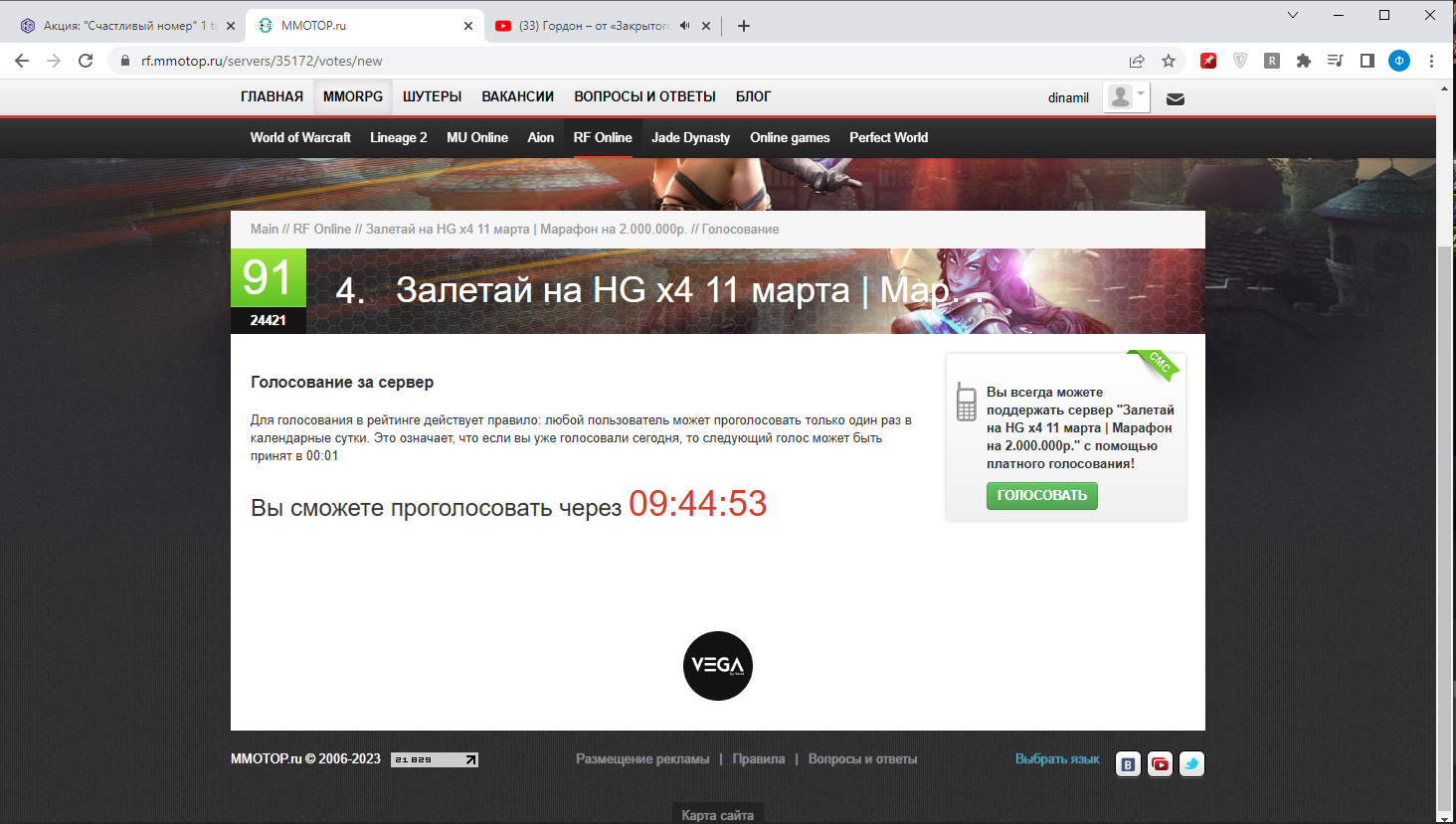Open the Правила footer link
The image size is (1456, 824).
[759, 759]
